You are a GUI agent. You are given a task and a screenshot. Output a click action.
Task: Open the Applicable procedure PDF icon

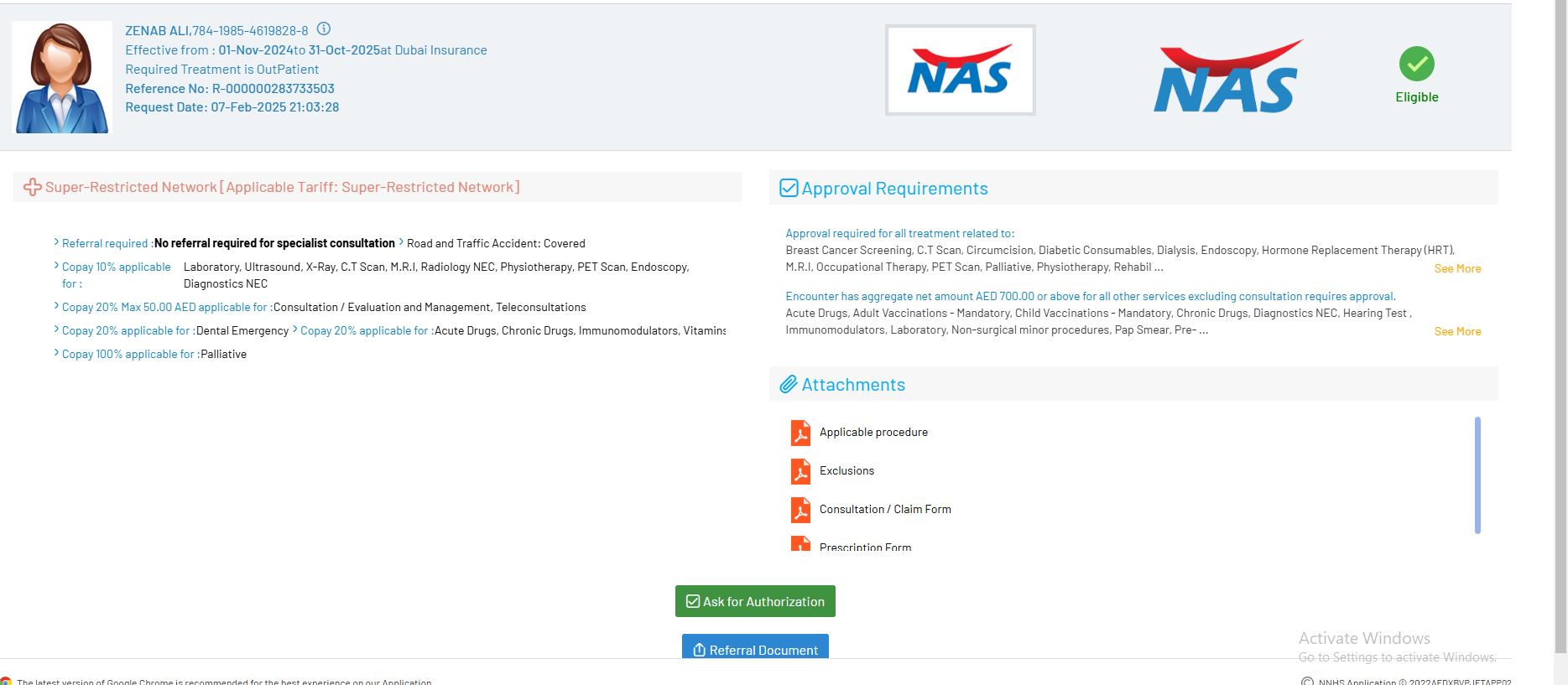tap(800, 433)
